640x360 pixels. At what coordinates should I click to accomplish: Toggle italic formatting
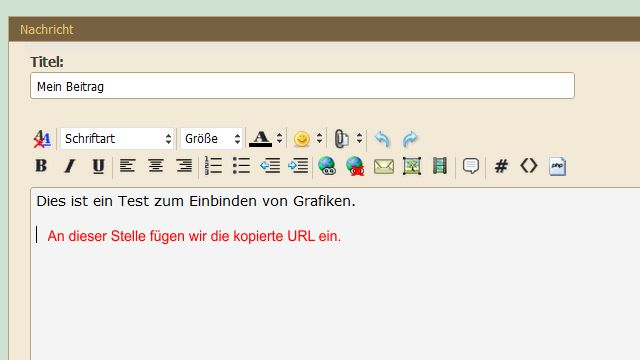[70, 166]
